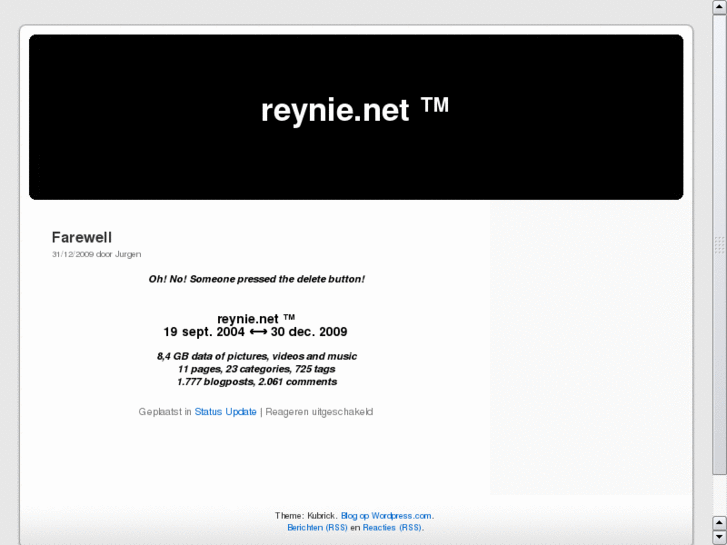Open the Status Update category link
Viewport: 727px width, 545px height.
pyautogui.click(x=225, y=412)
